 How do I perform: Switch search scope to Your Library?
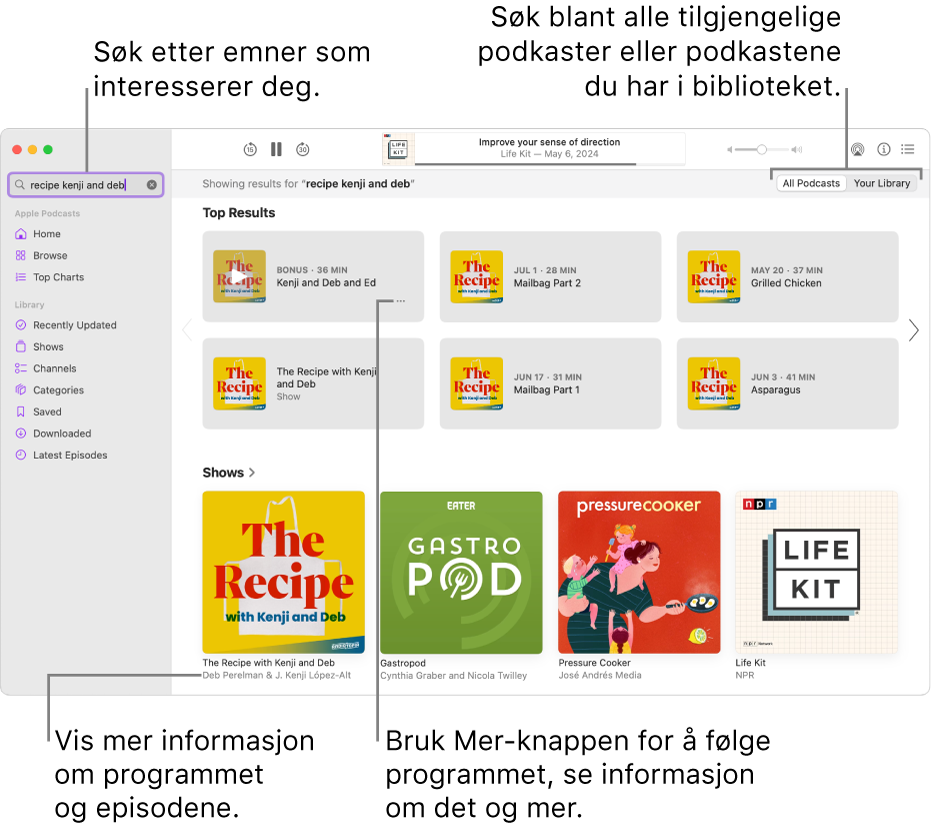pyautogui.click(x=882, y=183)
